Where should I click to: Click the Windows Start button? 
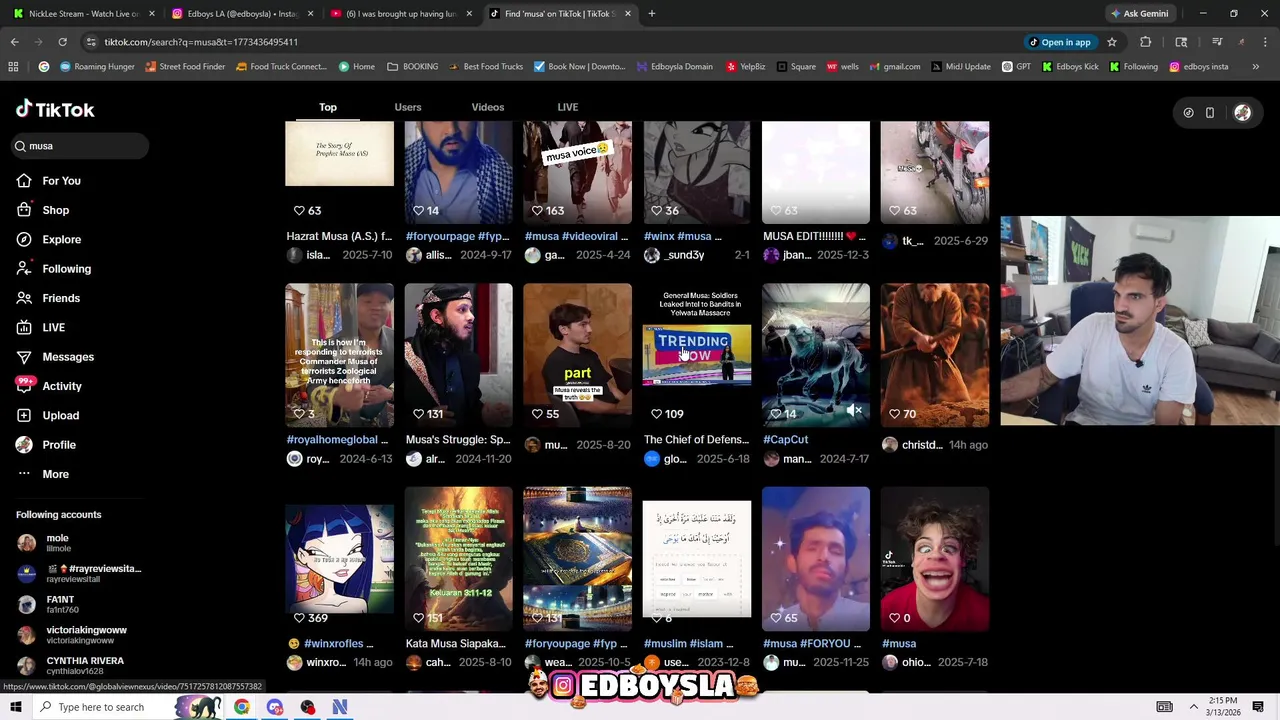coord(15,707)
